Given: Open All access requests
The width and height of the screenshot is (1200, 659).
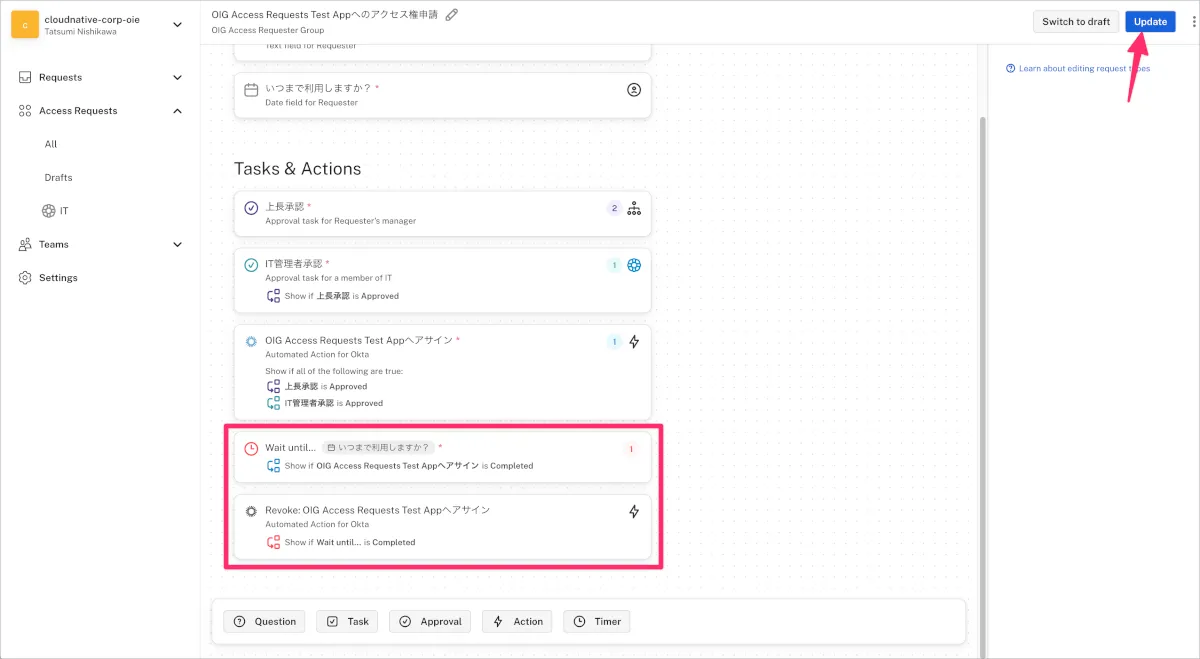Looking at the screenshot, I should [51, 144].
